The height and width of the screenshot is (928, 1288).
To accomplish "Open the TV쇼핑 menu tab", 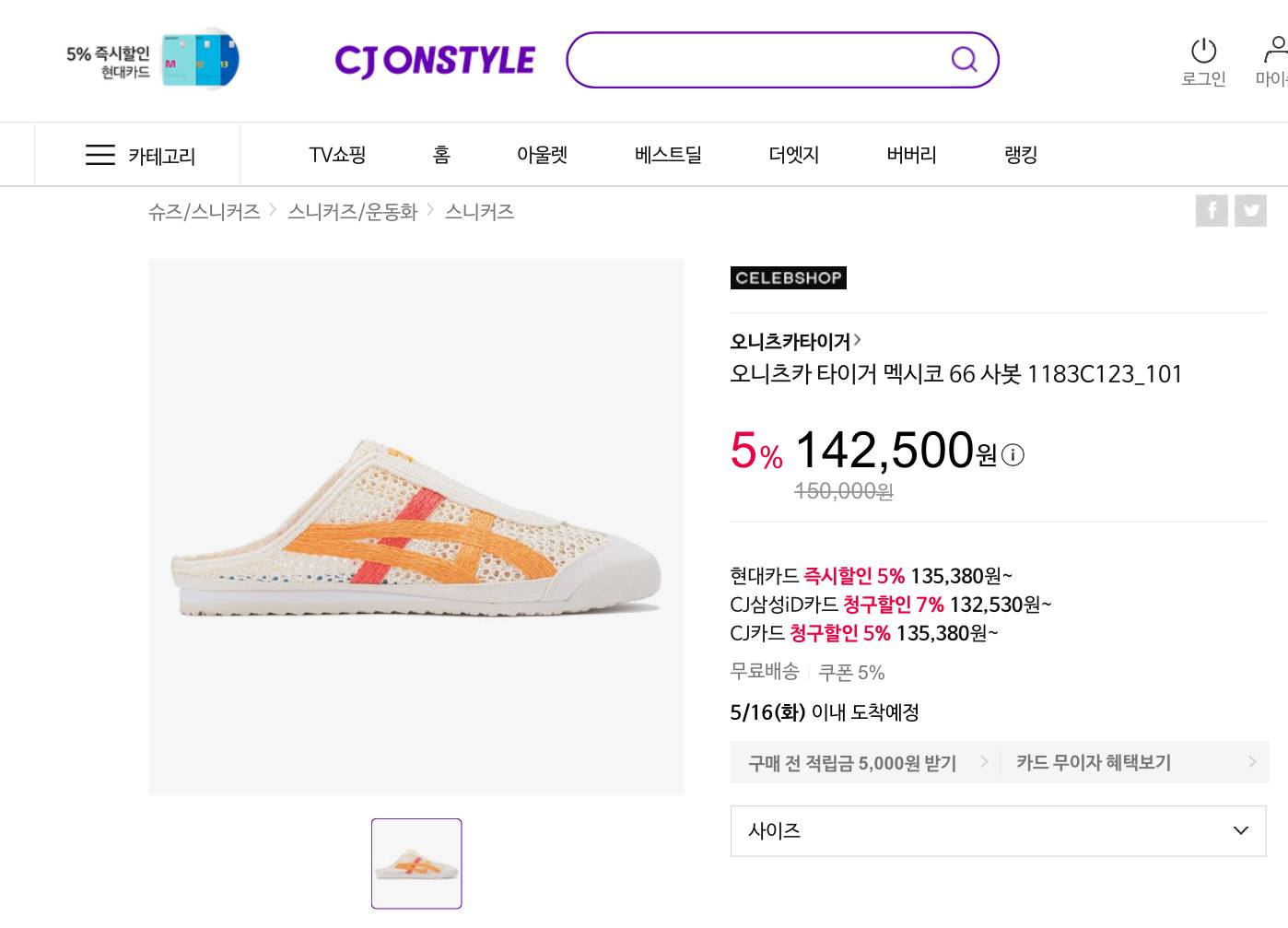I will pos(337,155).
